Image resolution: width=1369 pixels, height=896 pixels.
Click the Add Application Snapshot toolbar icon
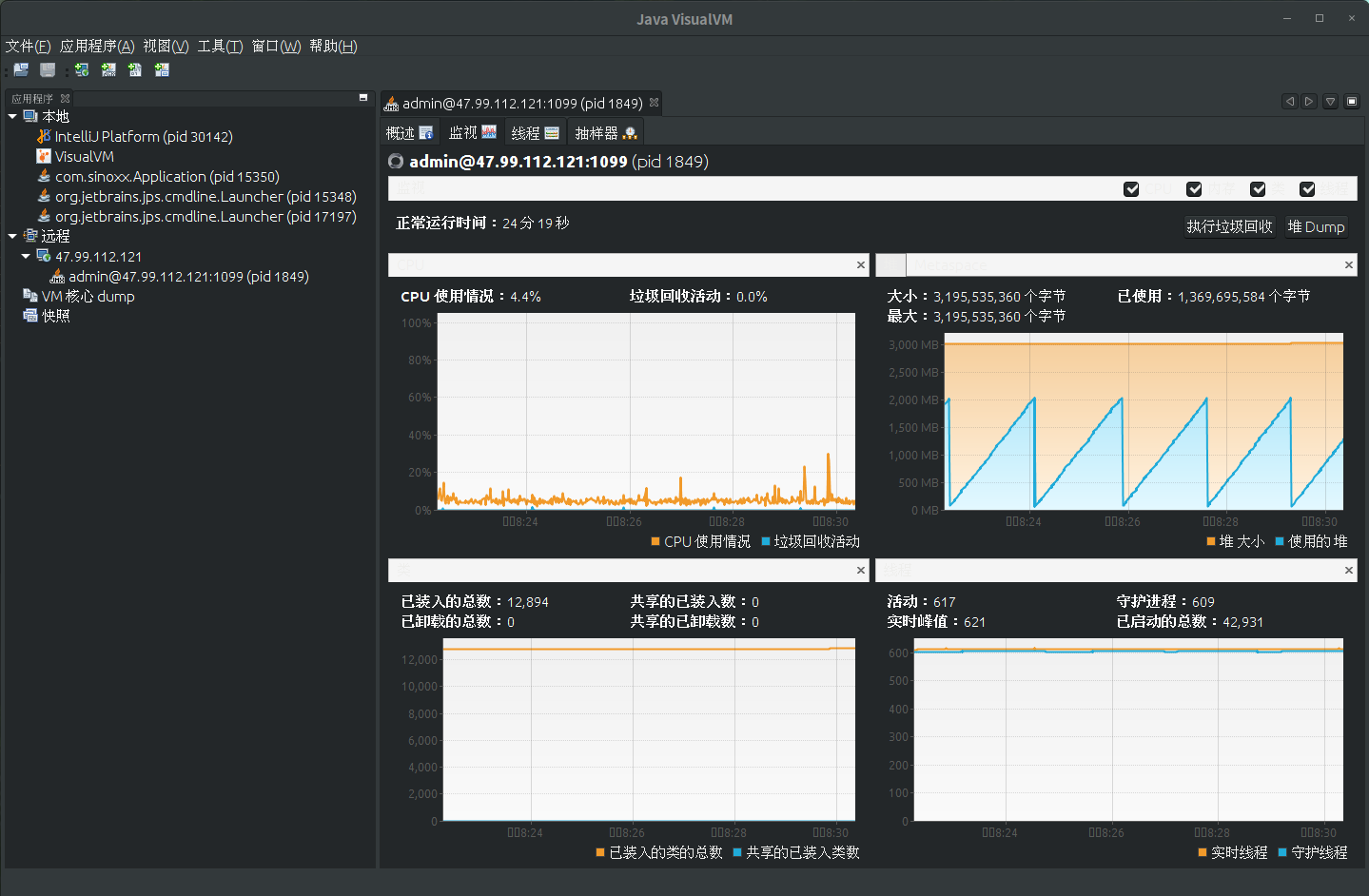[x=162, y=69]
